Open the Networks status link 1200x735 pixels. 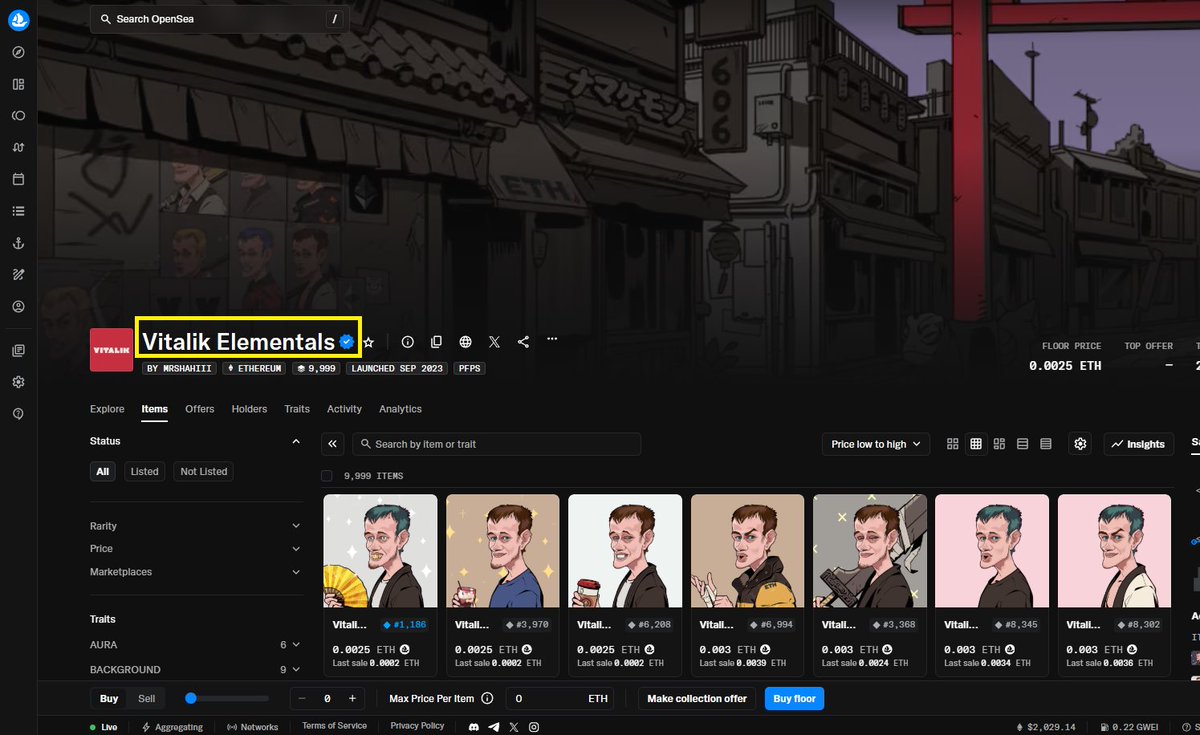(x=252, y=727)
